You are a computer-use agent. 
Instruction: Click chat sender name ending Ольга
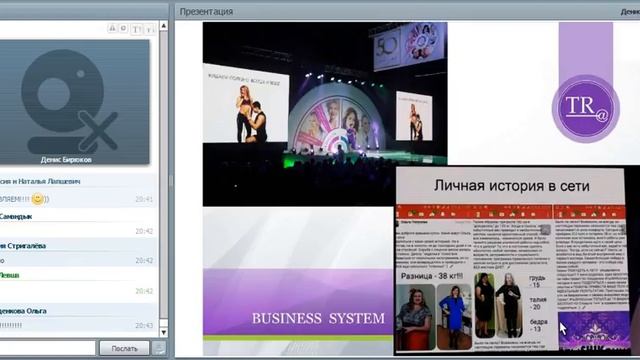23,311
